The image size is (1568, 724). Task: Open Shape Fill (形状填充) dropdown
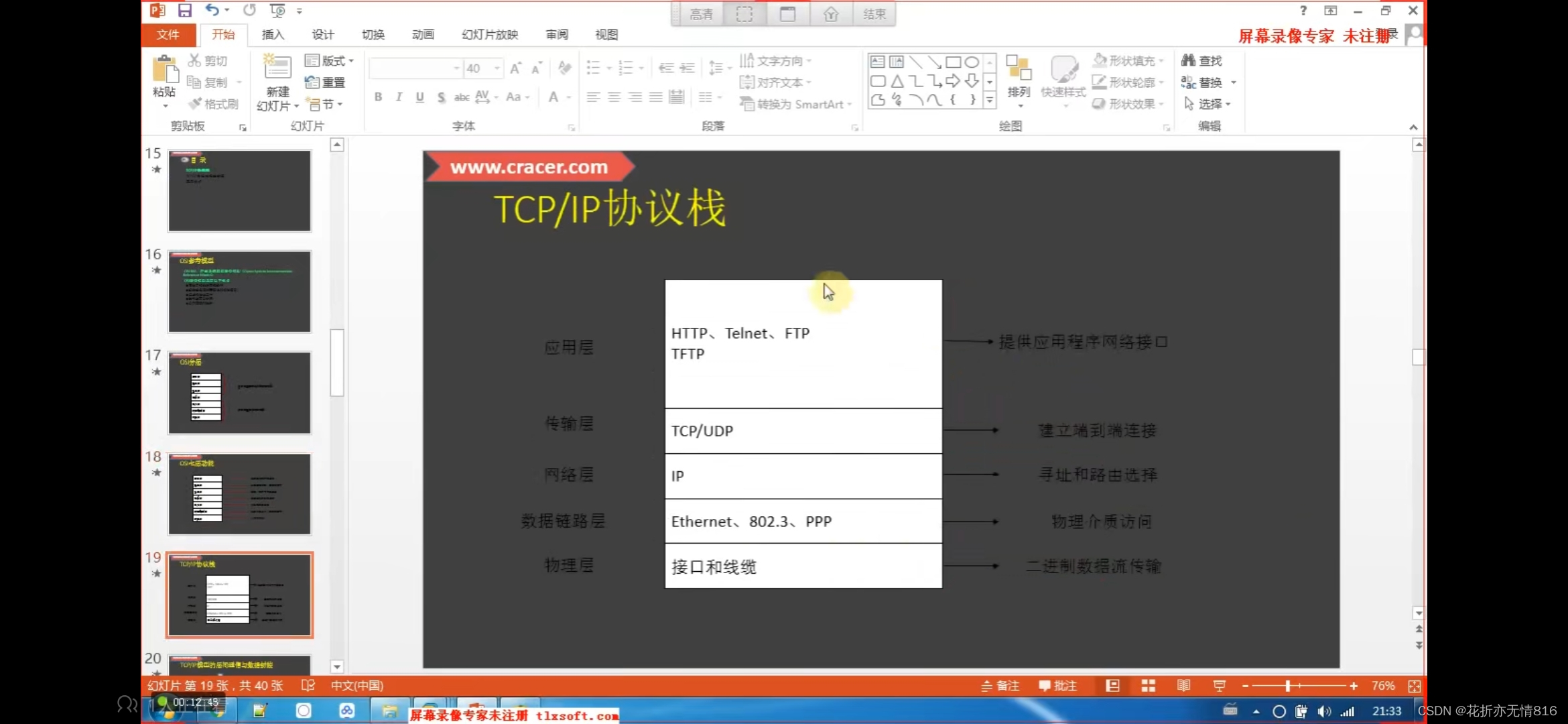pos(1128,61)
